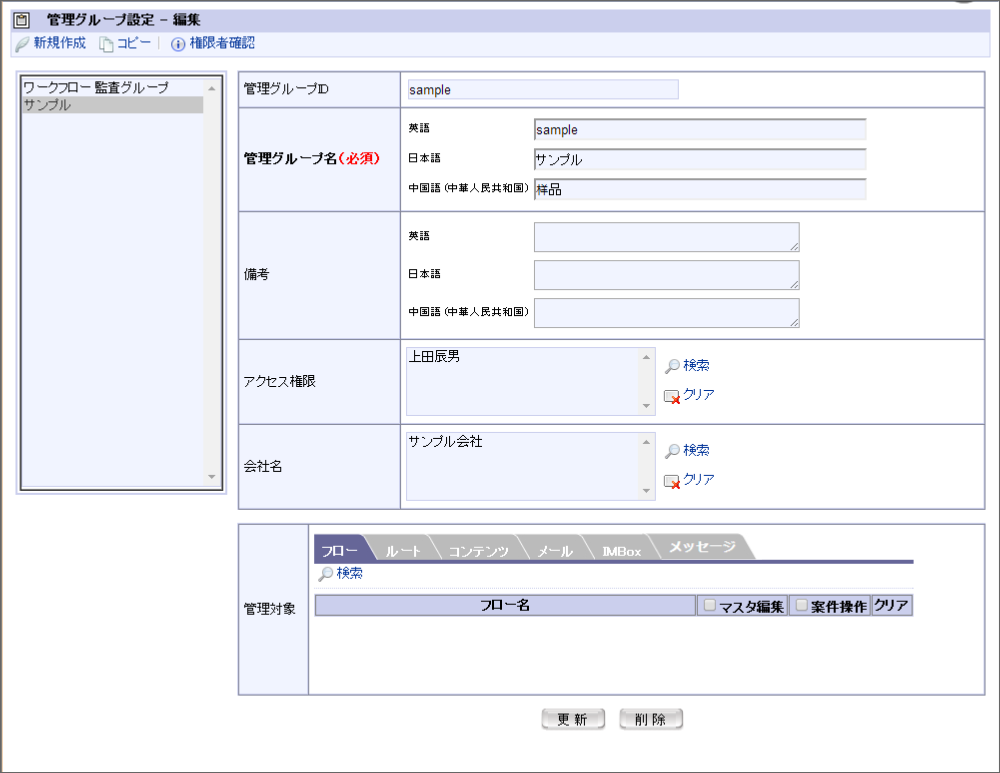Image resolution: width=1000 pixels, height=773 pixels.
Task: Click the clipboard icon beside the page title
Action: 22,20
